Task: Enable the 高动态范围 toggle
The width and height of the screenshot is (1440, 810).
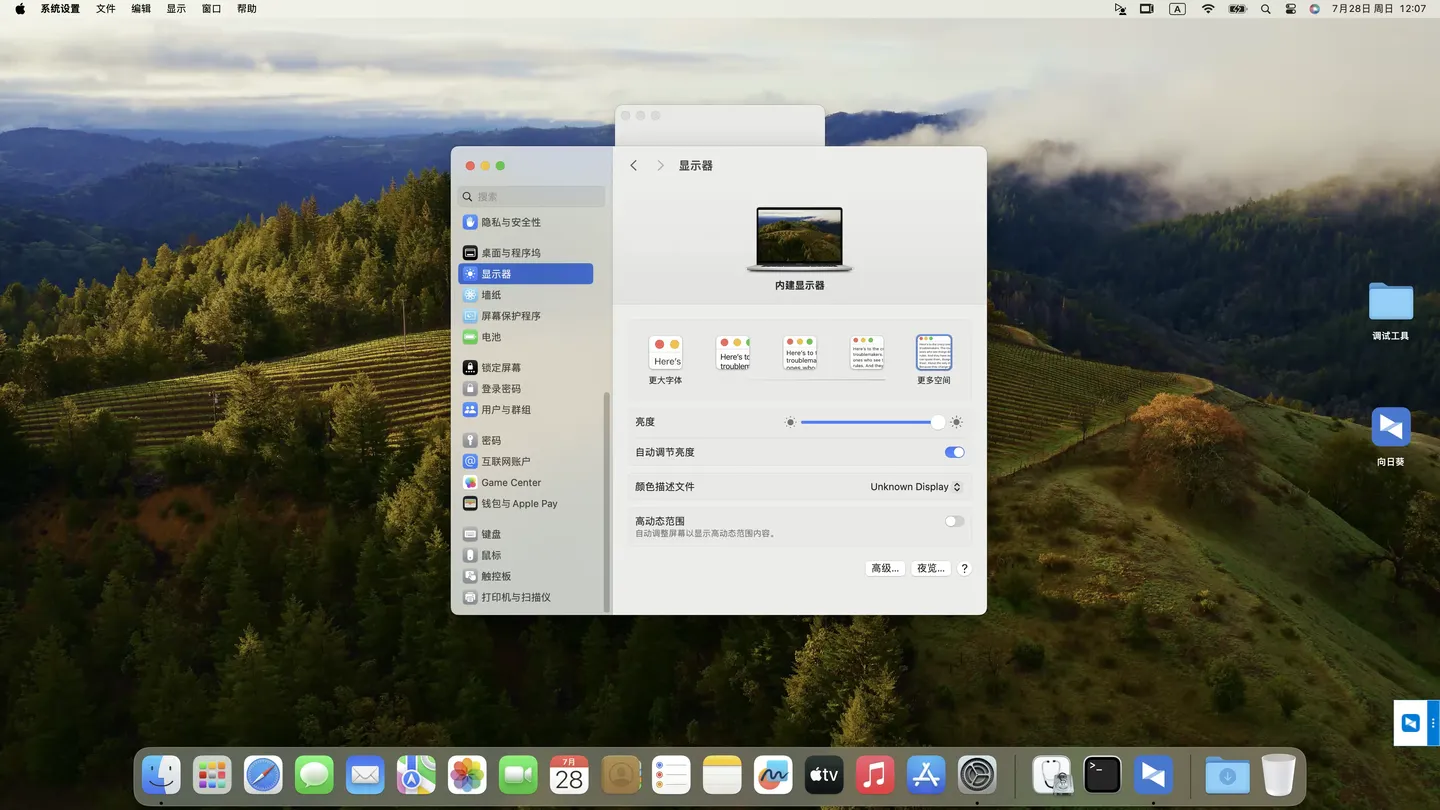Action: tap(954, 521)
